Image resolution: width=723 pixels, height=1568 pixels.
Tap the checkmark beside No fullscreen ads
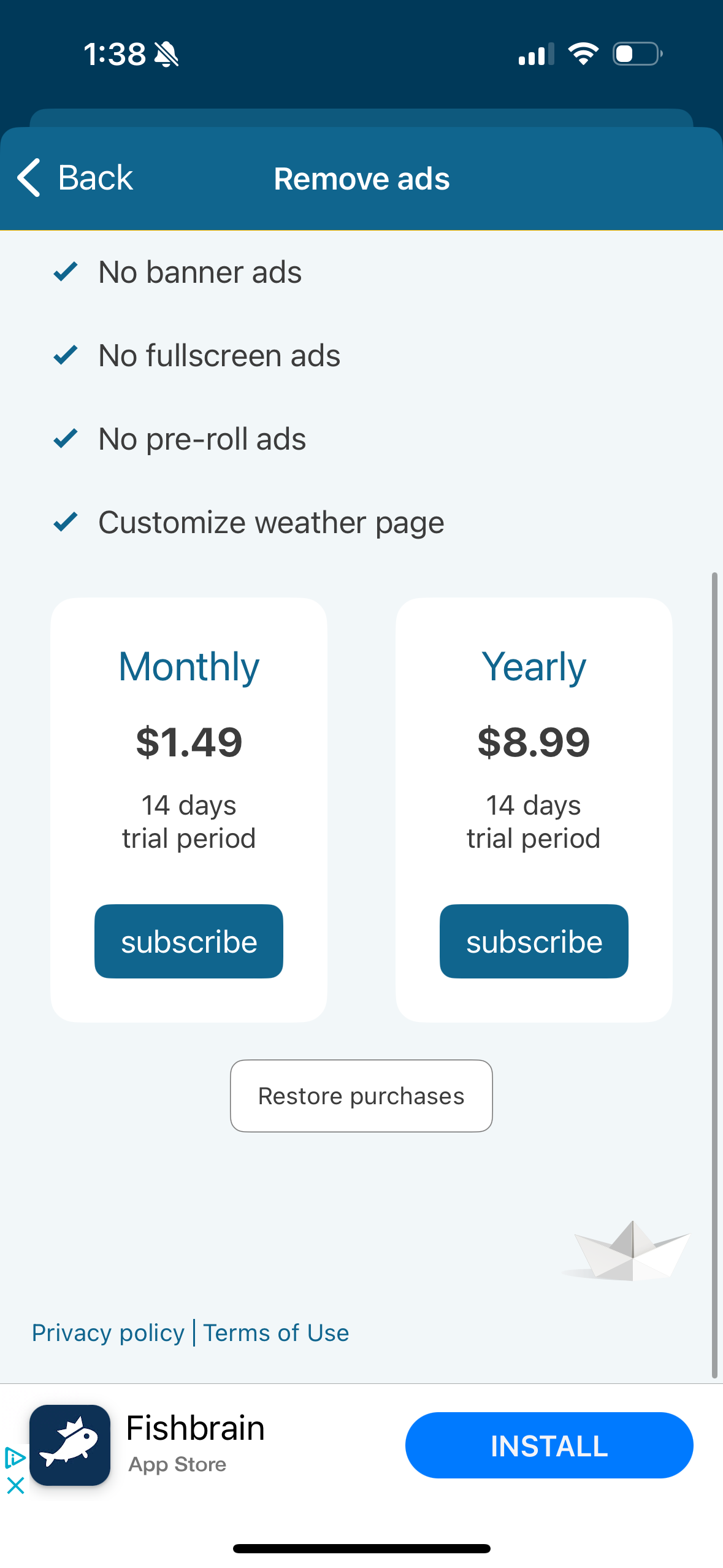[66, 355]
